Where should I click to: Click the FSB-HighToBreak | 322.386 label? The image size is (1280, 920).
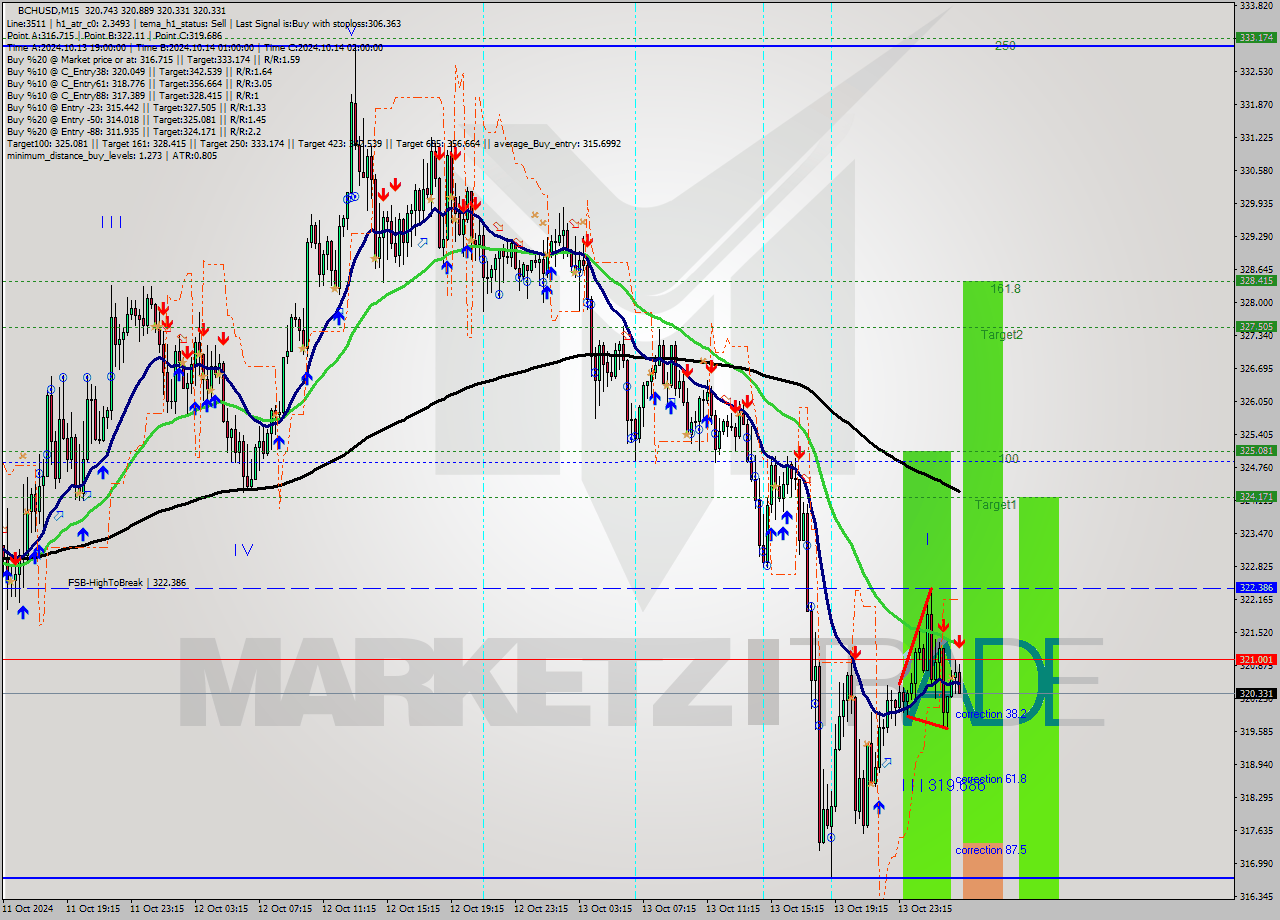[x=127, y=582]
